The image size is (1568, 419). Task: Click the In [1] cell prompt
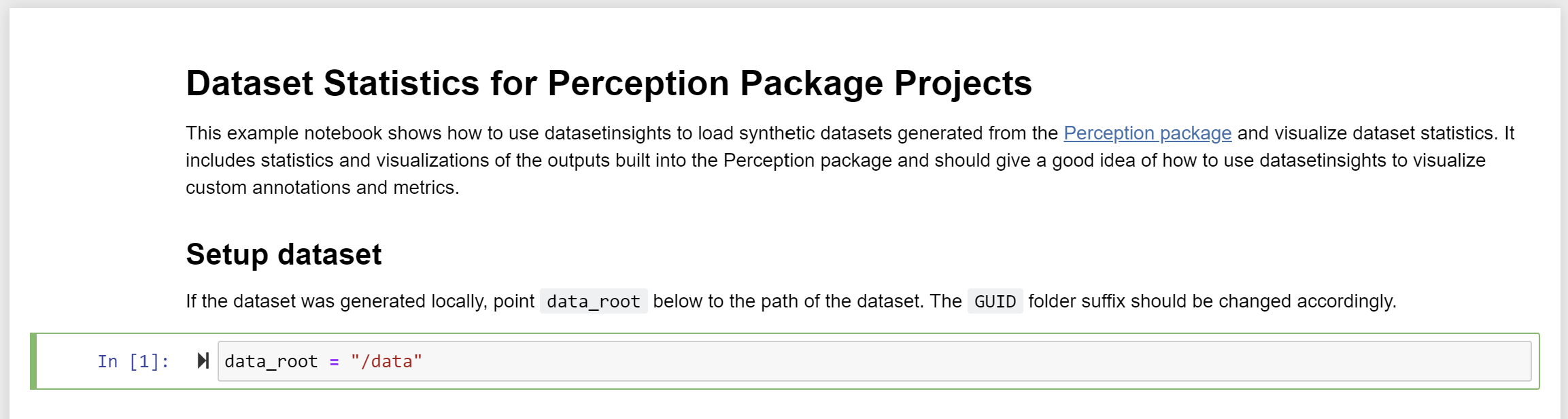point(133,361)
